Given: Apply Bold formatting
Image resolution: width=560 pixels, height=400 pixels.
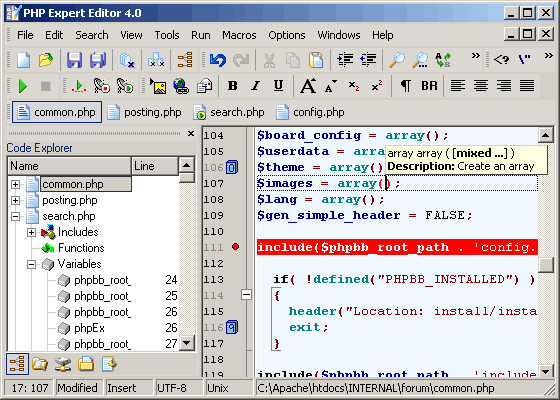Looking at the screenshot, I should coord(233,86).
